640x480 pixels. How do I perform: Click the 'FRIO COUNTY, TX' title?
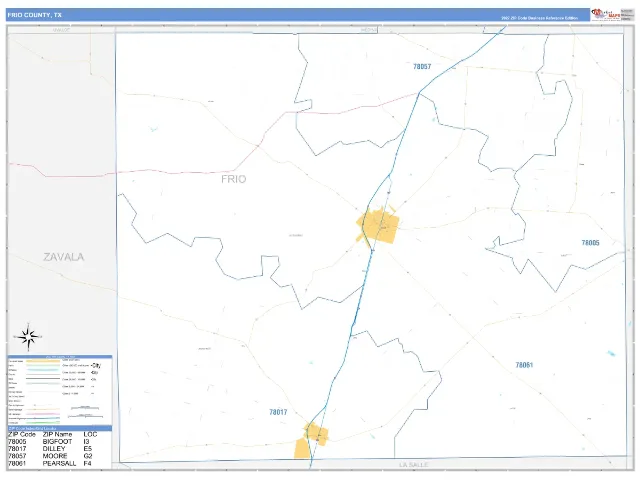[x=35, y=15]
